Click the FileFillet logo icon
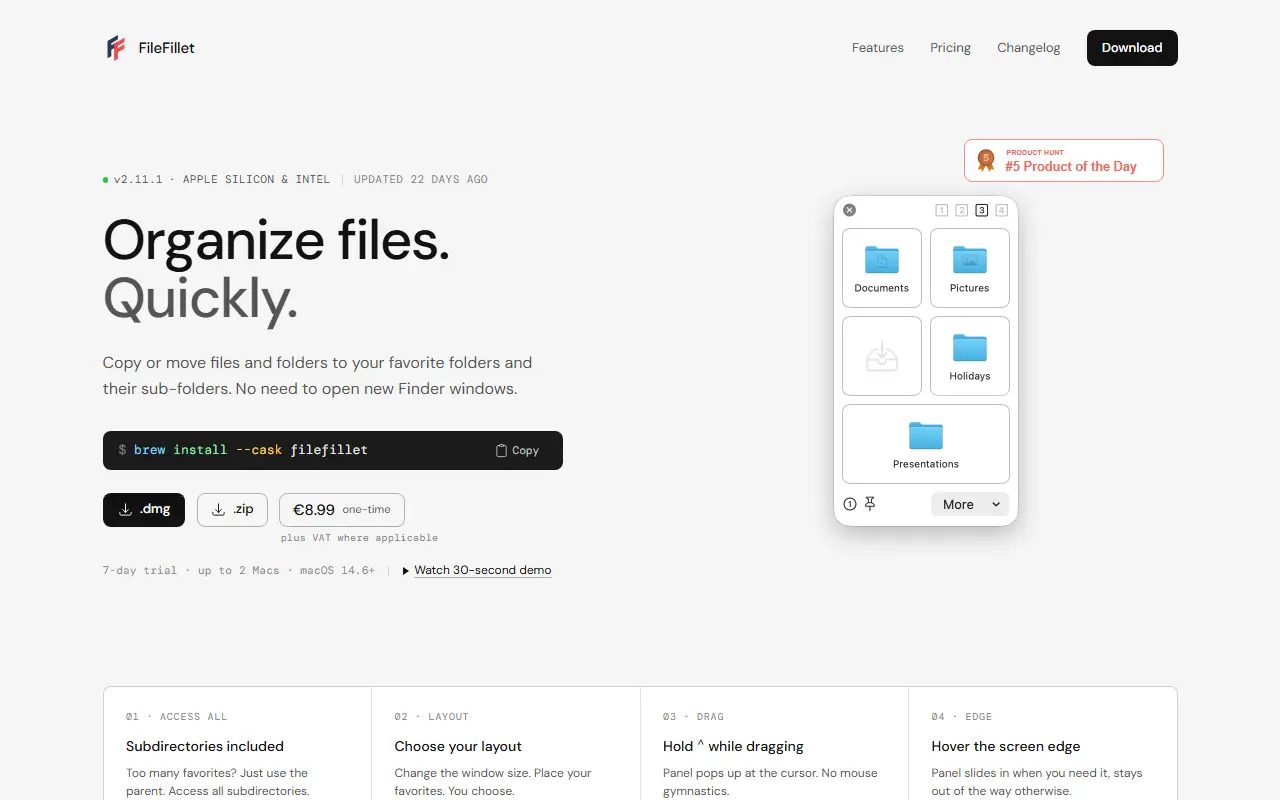 (116, 48)
